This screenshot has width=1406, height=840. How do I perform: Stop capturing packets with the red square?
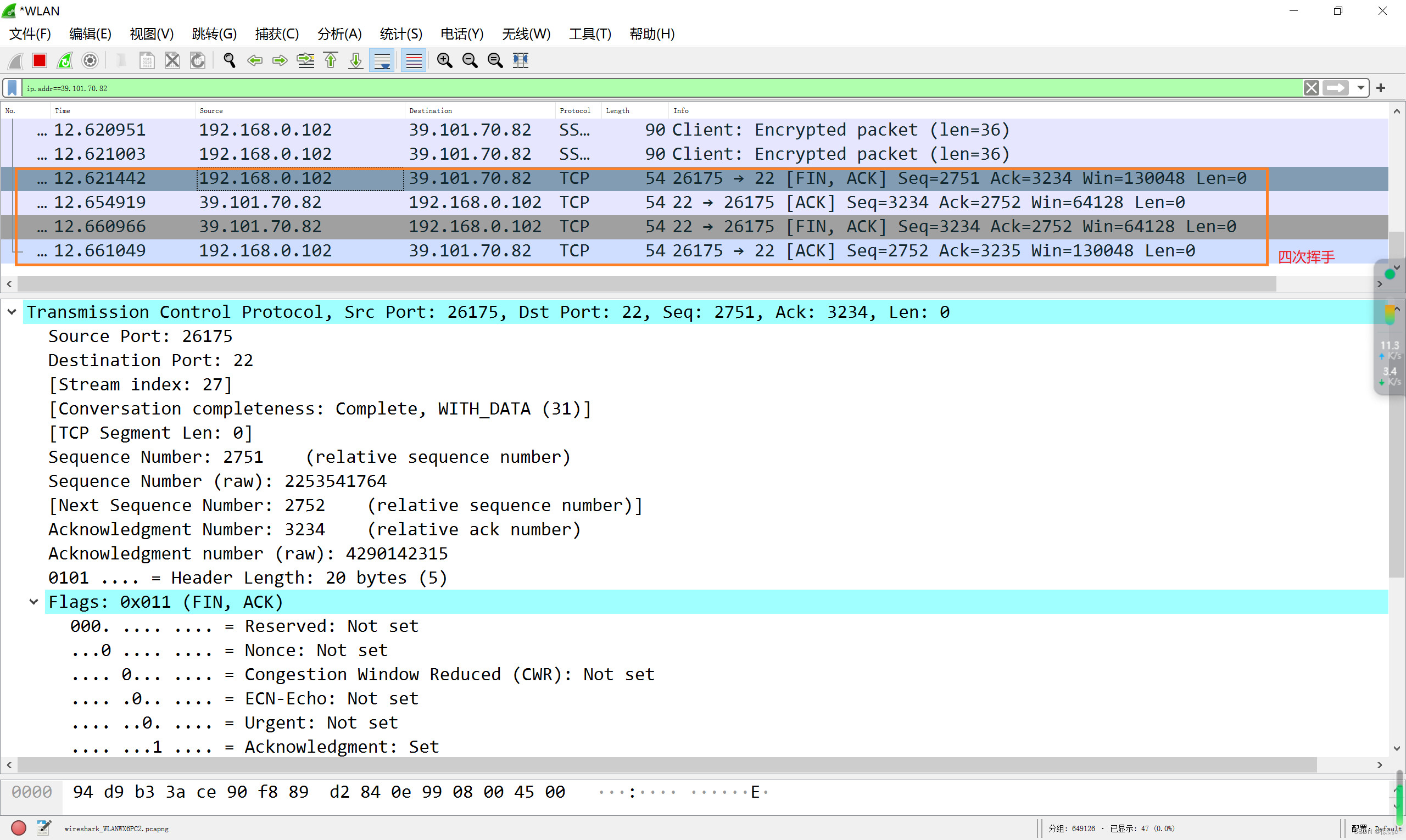[x=39, y=60]
